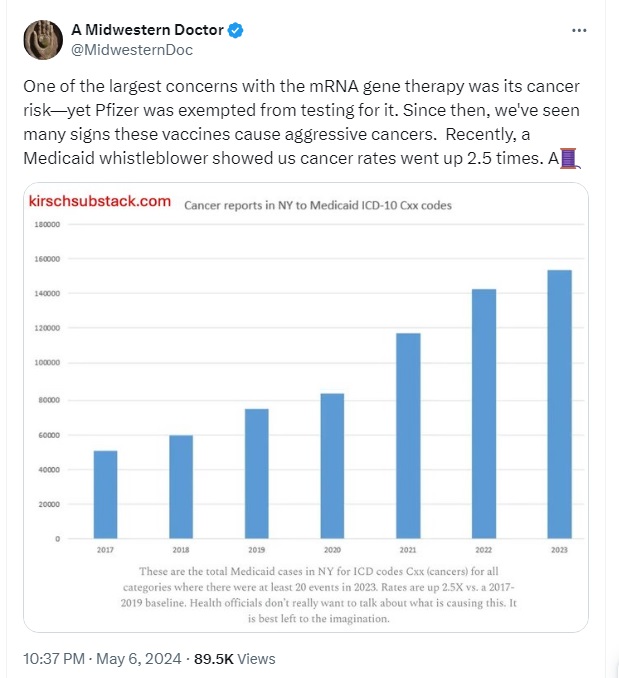Click the chart caption below the bars
This screenshot has height=678, width=619.
coord(319,595)
